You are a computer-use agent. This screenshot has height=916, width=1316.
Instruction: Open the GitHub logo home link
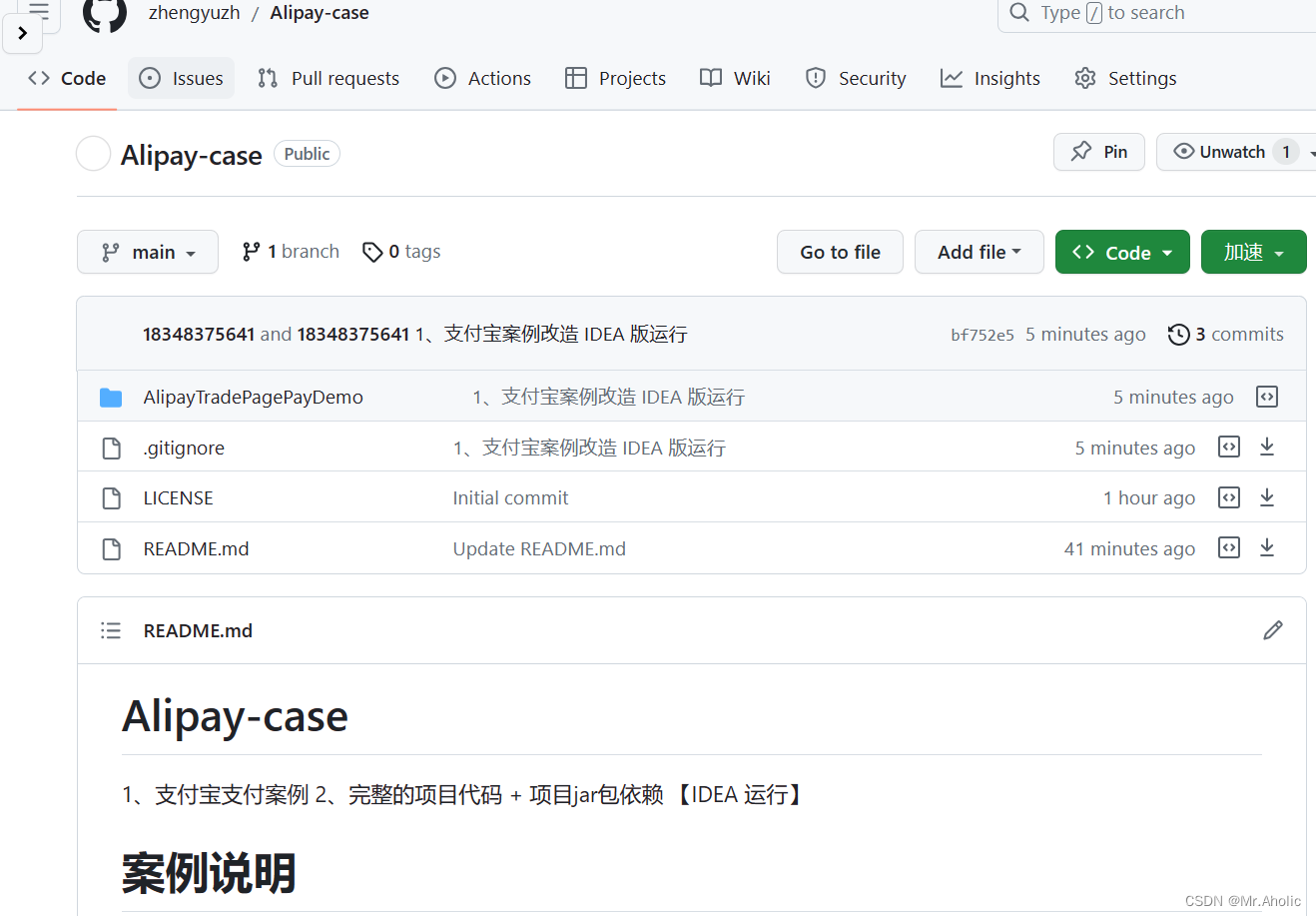point(104,15)
